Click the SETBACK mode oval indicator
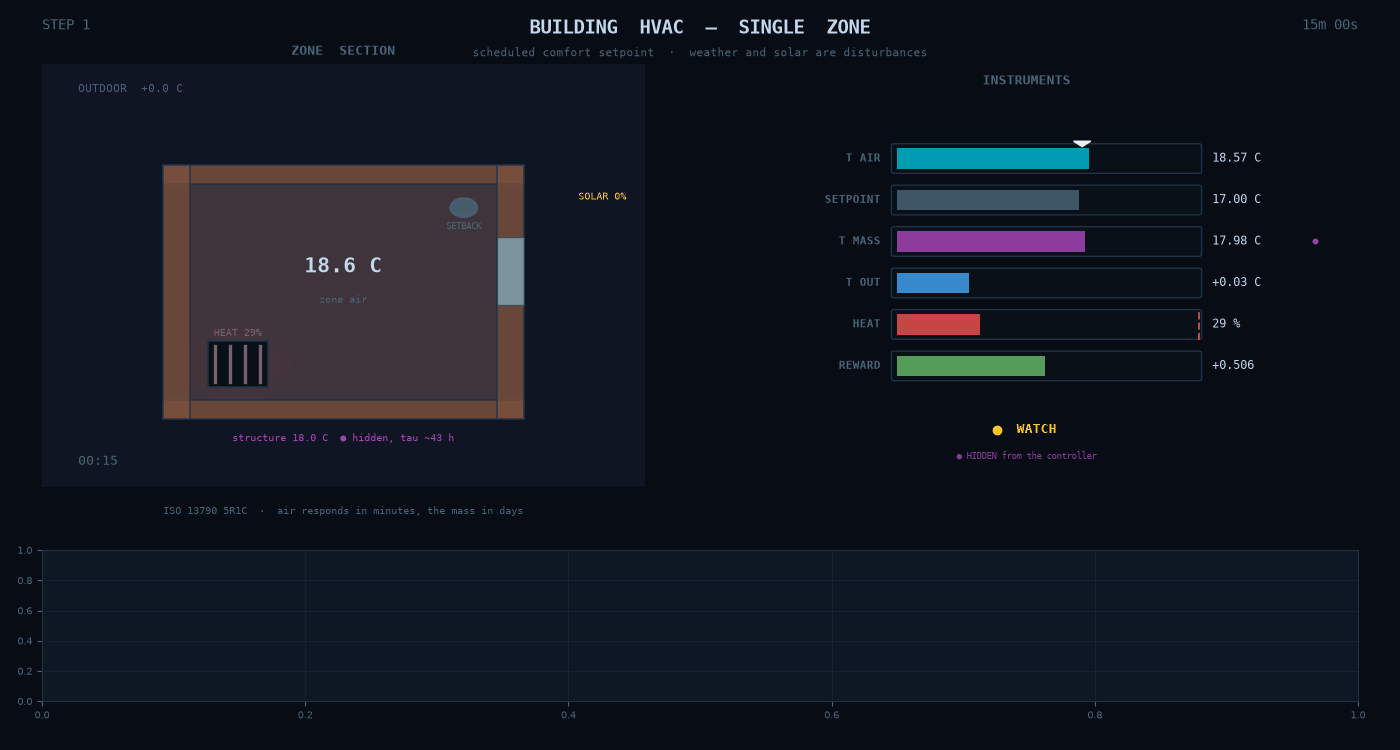1400x750 pixels. (464, 207)
